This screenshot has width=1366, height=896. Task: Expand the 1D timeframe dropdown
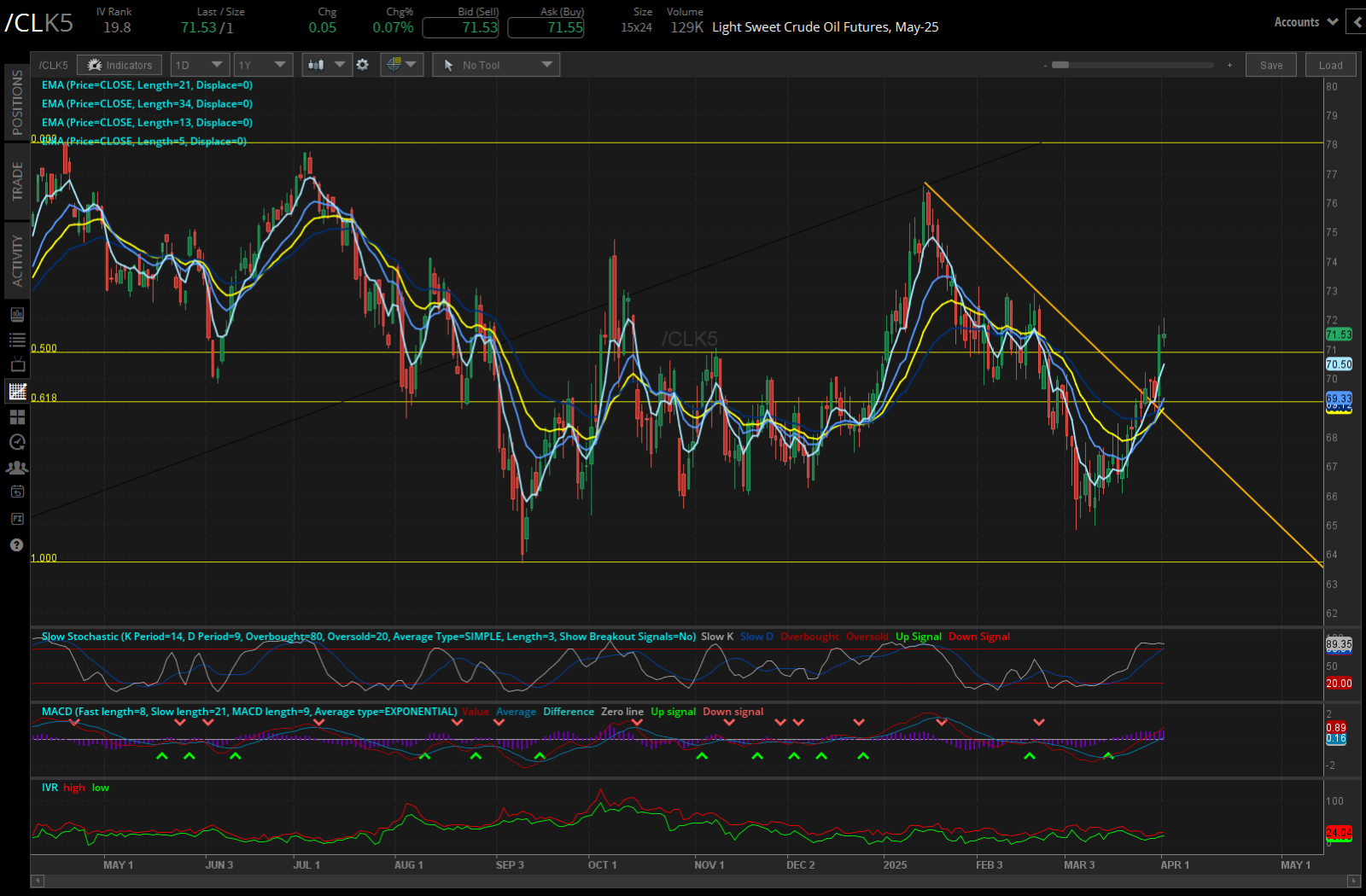click(199, 64)
